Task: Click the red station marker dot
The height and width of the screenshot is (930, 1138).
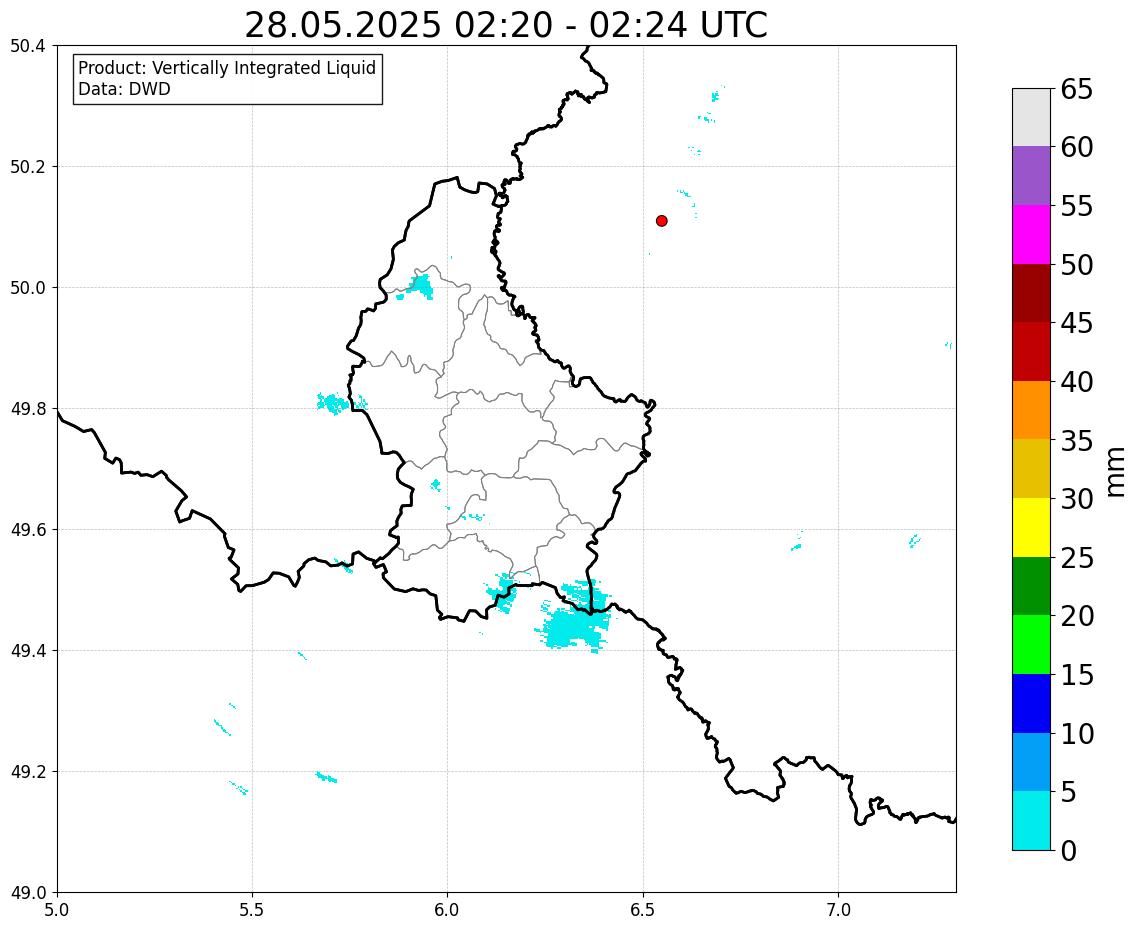Action: click(x=661, y=221)
